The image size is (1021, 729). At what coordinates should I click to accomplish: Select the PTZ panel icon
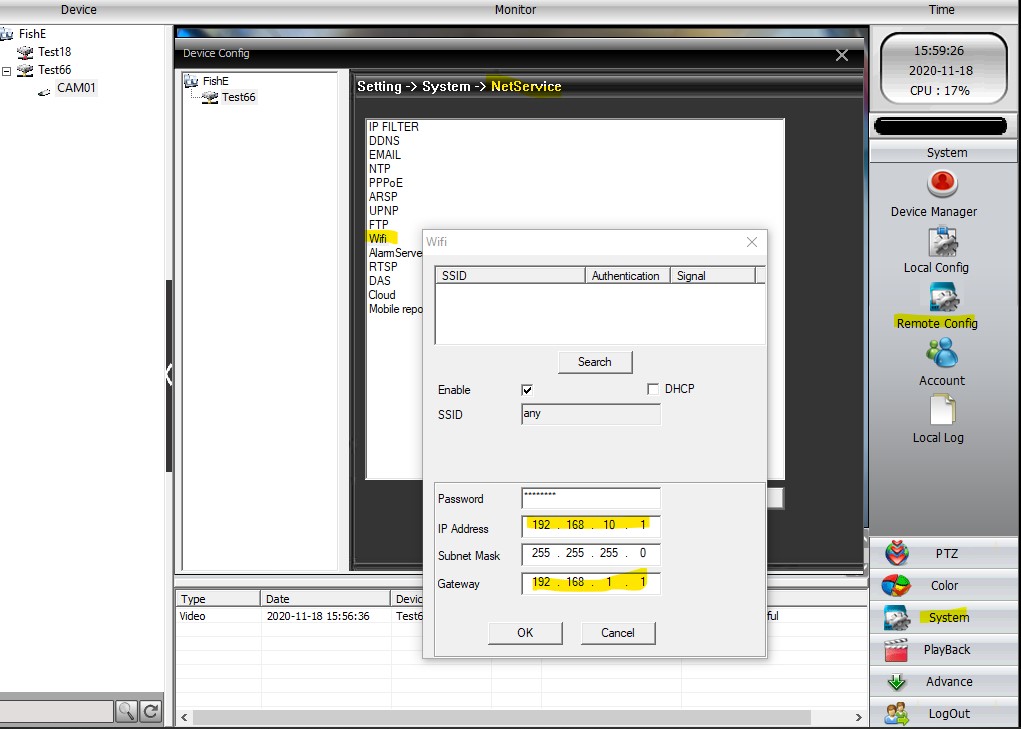tap(897, 553)
